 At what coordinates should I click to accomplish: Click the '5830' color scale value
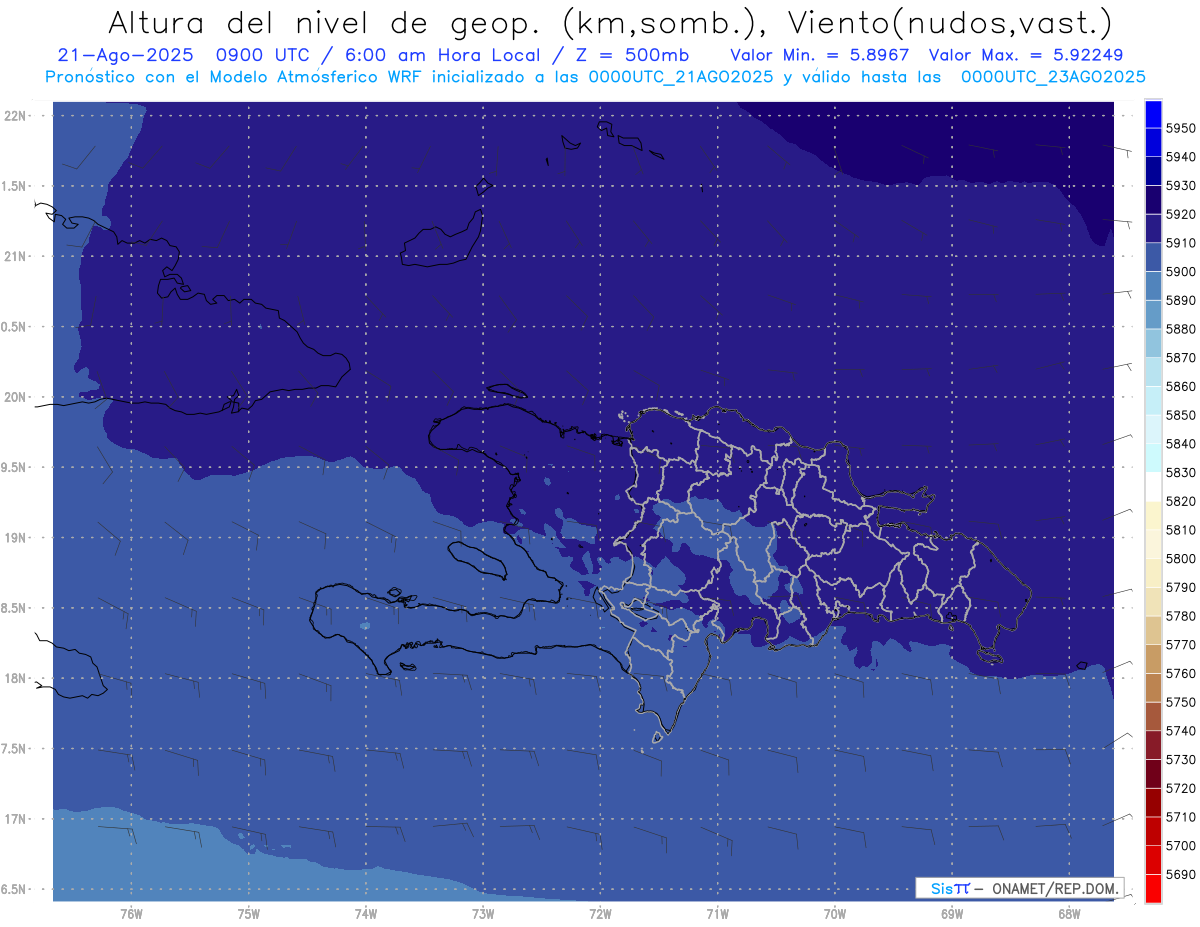click(1181, 473)
